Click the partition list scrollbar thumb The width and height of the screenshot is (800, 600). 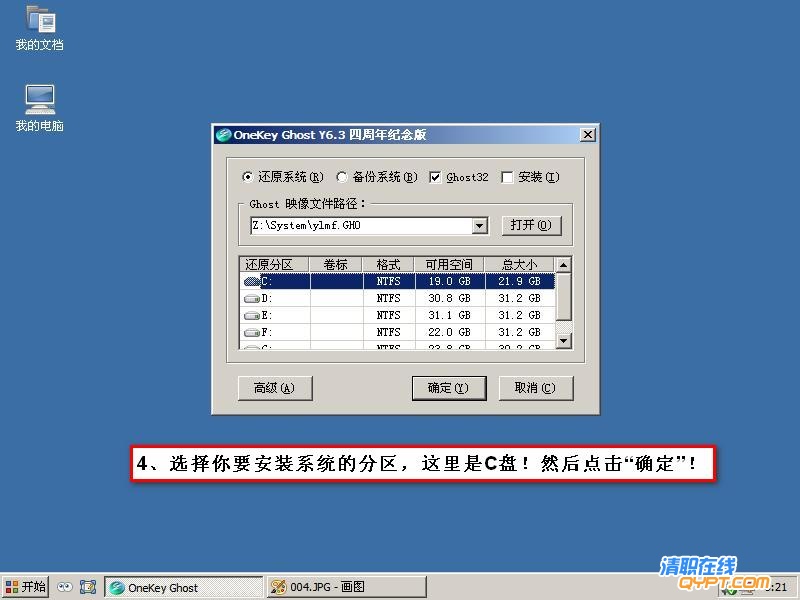tap(563, 296)
